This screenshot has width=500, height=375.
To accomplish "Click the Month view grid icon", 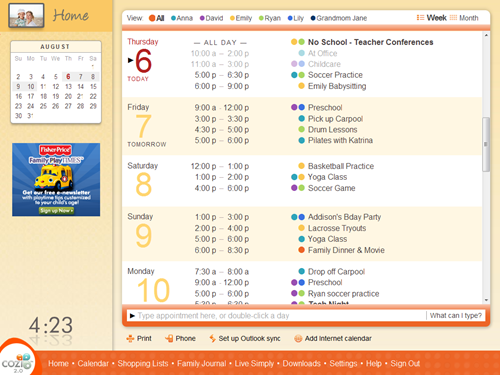I will (453, 18).
